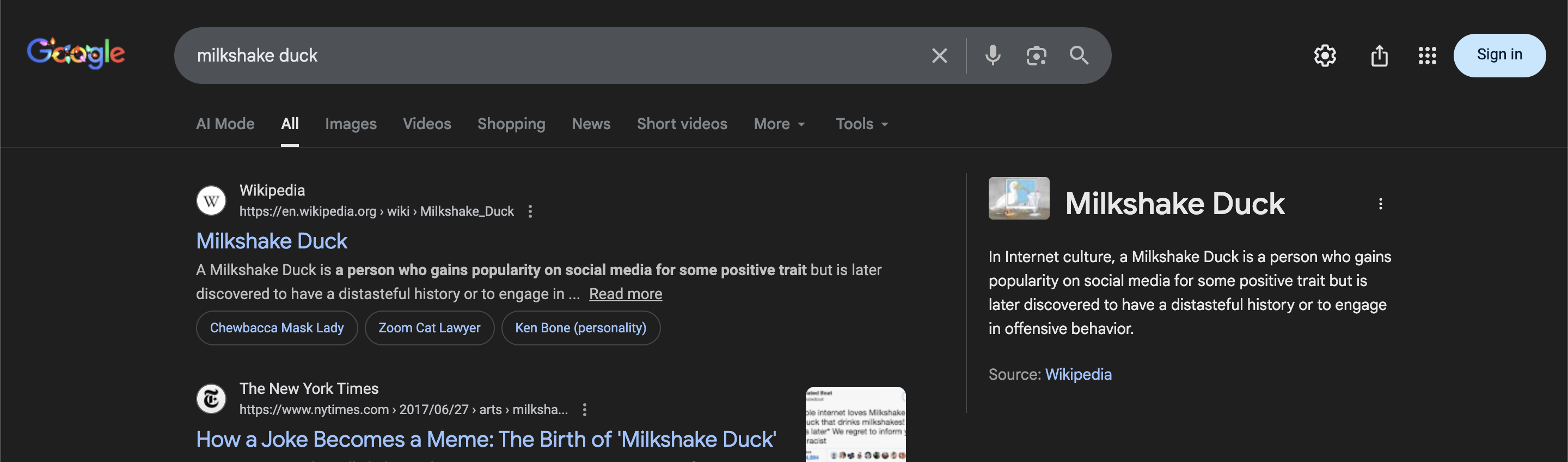Click the Milkshake Duck knowledge panel heading
Screen dimensions: 1568x462
[x=1174, y=203]
